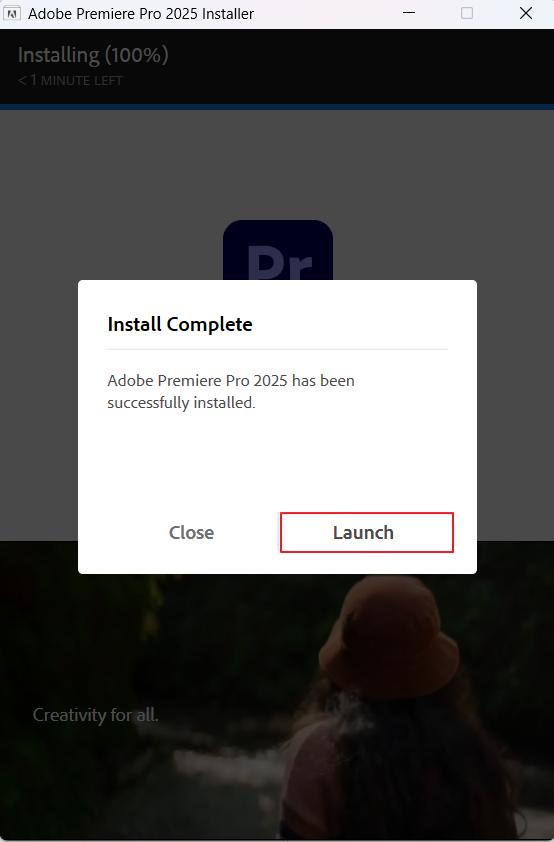The height and width of the screenshot is (842, 554).
Task: Click the divider line under Install Complete
Action: pos(278,350)
